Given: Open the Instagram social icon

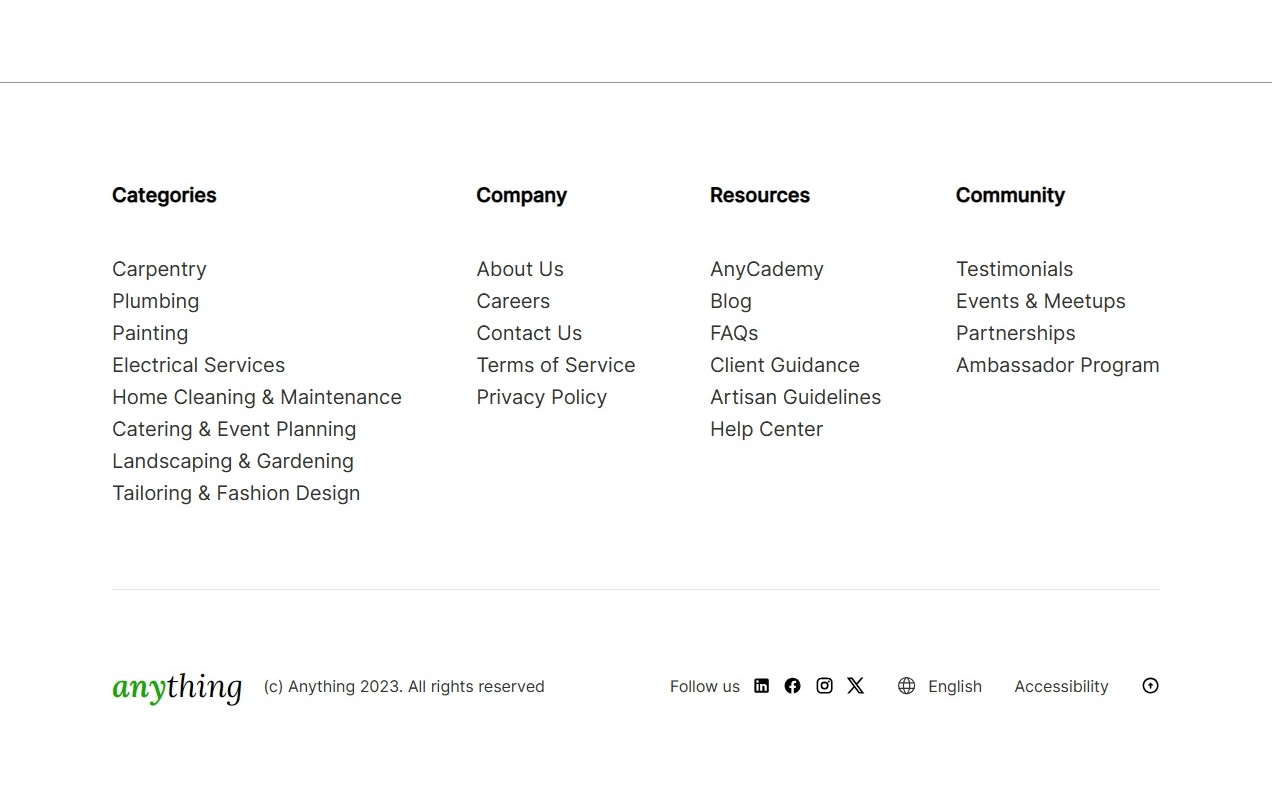Looking at the screenshot, I should (824, 686).
